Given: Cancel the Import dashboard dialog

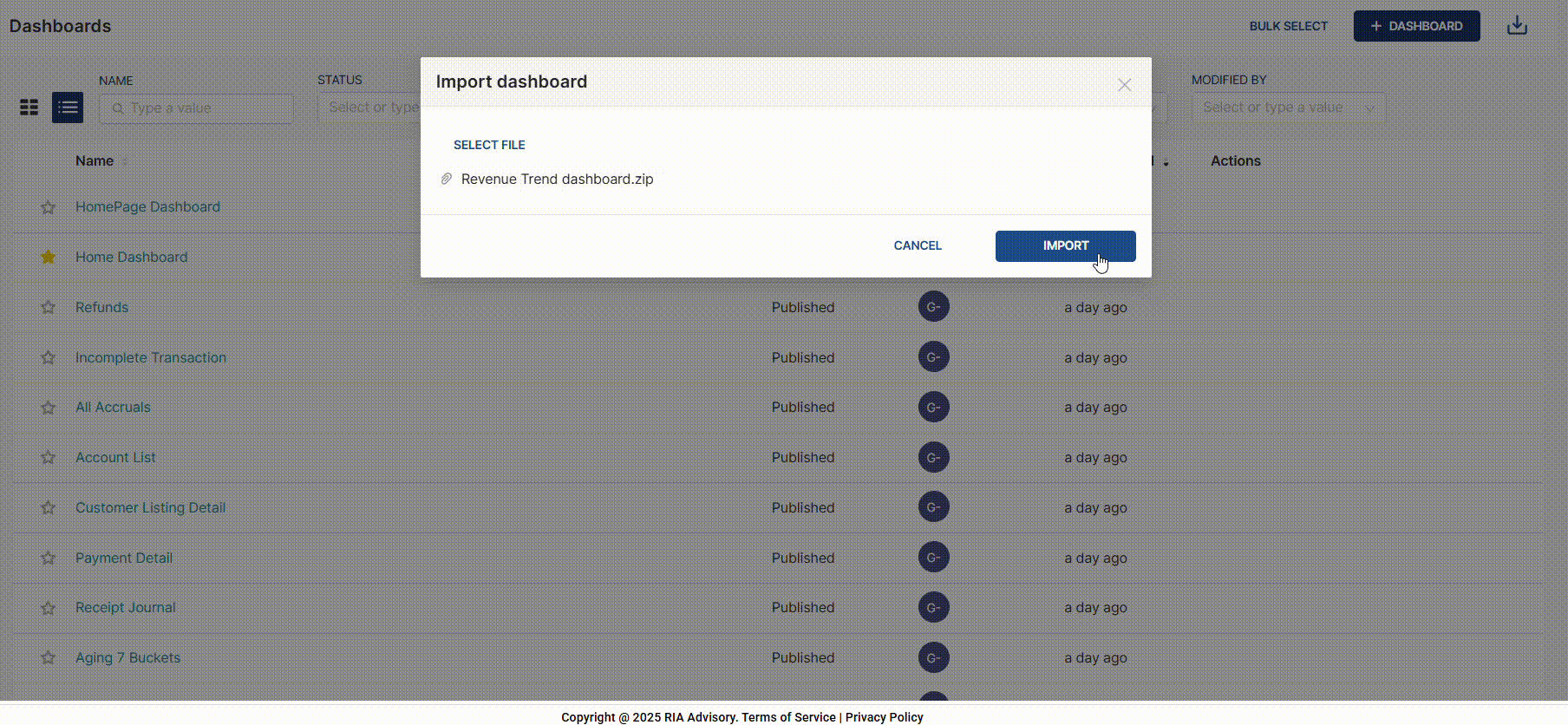Looking at the screenshot, I should pos(917,245).
